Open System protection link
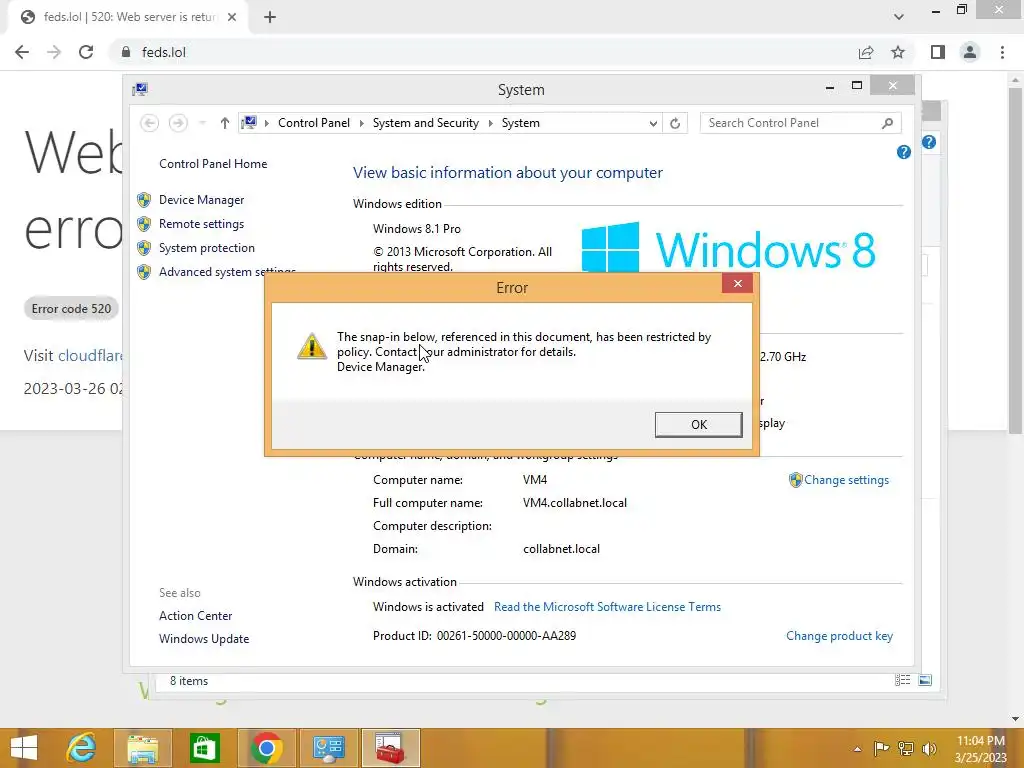 click(x=206, y=248)
